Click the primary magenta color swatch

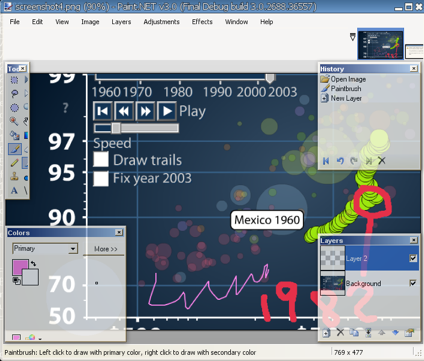pyautogui.click(x=20, y=268)
